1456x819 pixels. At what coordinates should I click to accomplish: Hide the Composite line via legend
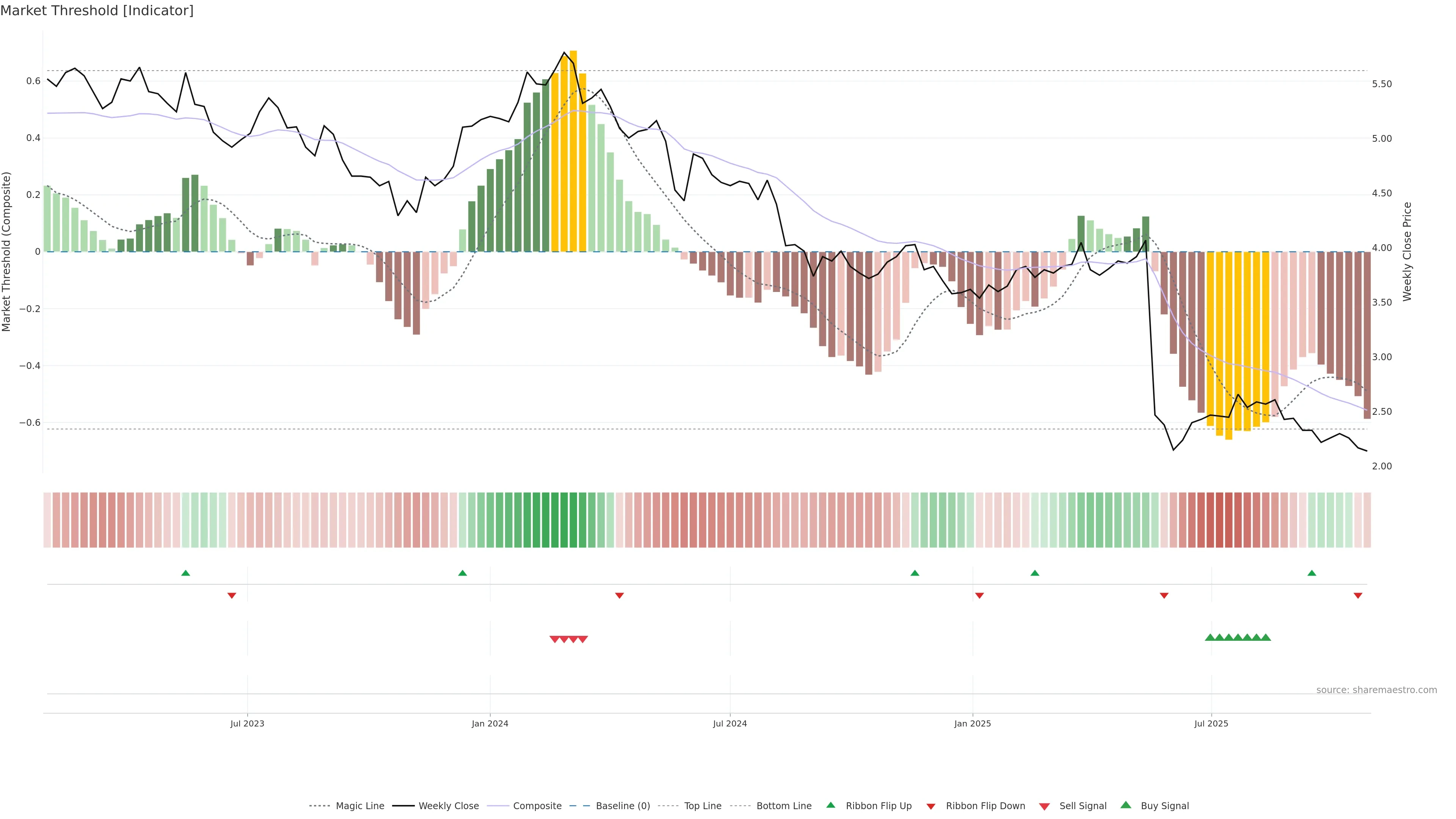537,805
